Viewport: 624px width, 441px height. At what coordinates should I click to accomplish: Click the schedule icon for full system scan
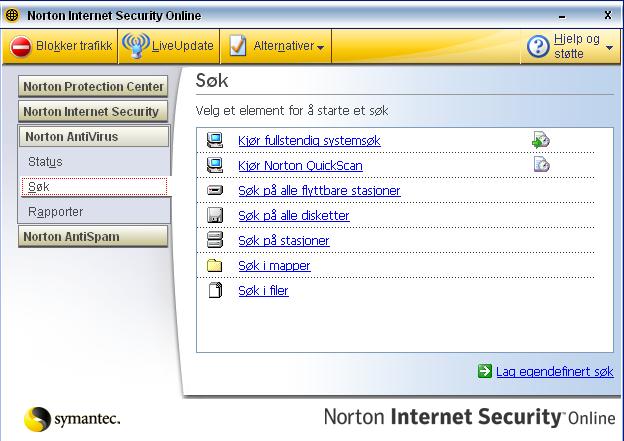541,140
